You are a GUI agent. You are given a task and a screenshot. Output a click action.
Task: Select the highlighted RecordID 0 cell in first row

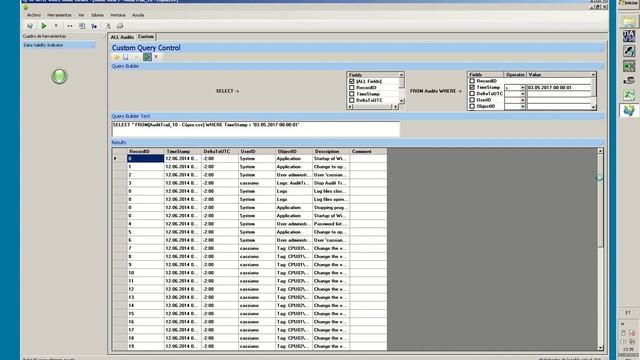coord(146,158)
